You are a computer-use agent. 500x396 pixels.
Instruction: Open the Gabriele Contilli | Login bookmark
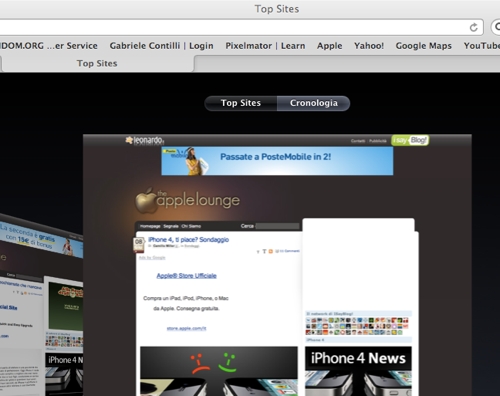[161, 46]
